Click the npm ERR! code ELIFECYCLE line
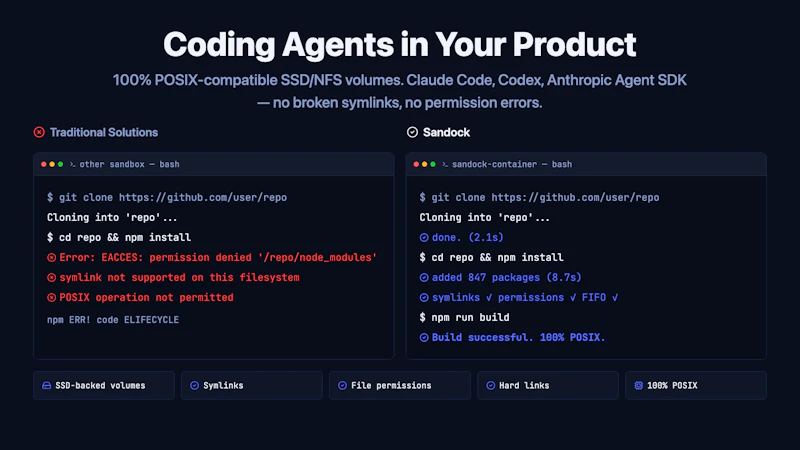The height and width of the screenshot is (450, 800). 113,320
